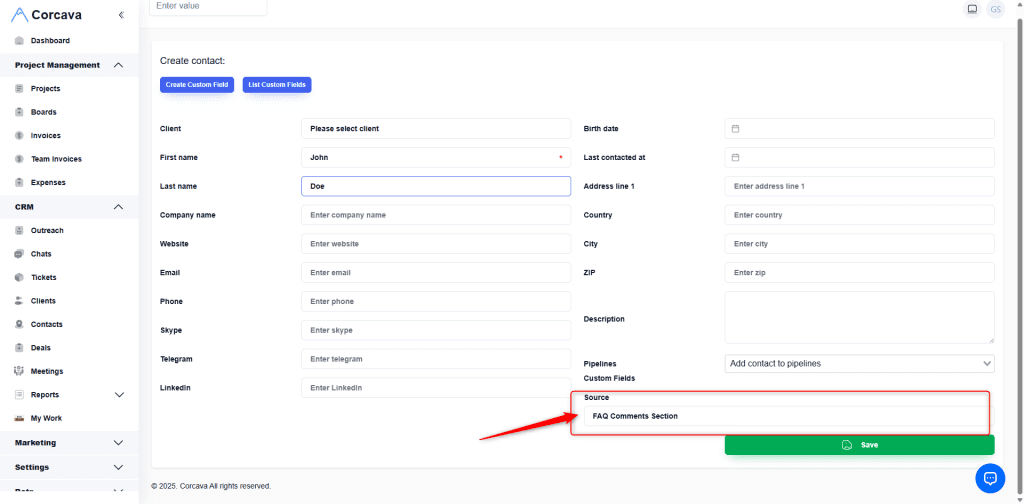Click the Tickets sidebar icon

tap(19, 277)
